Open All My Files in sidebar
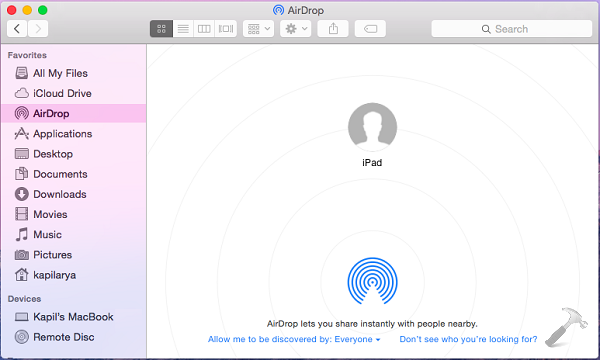600x360 pixels. pyautogui.click(x=73, y=73)
